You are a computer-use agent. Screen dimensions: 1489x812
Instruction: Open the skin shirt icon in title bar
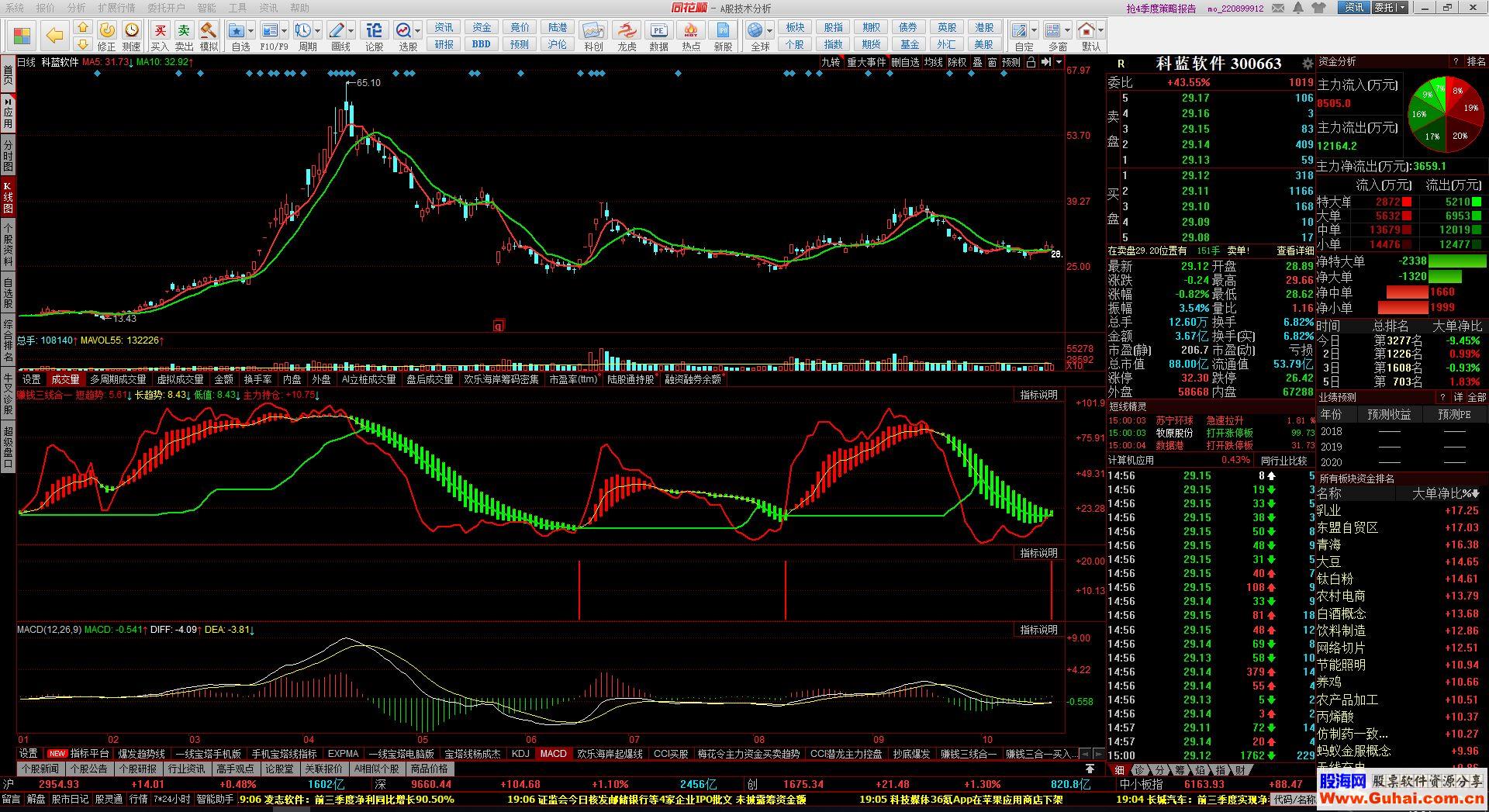[x=1318, y=8]
